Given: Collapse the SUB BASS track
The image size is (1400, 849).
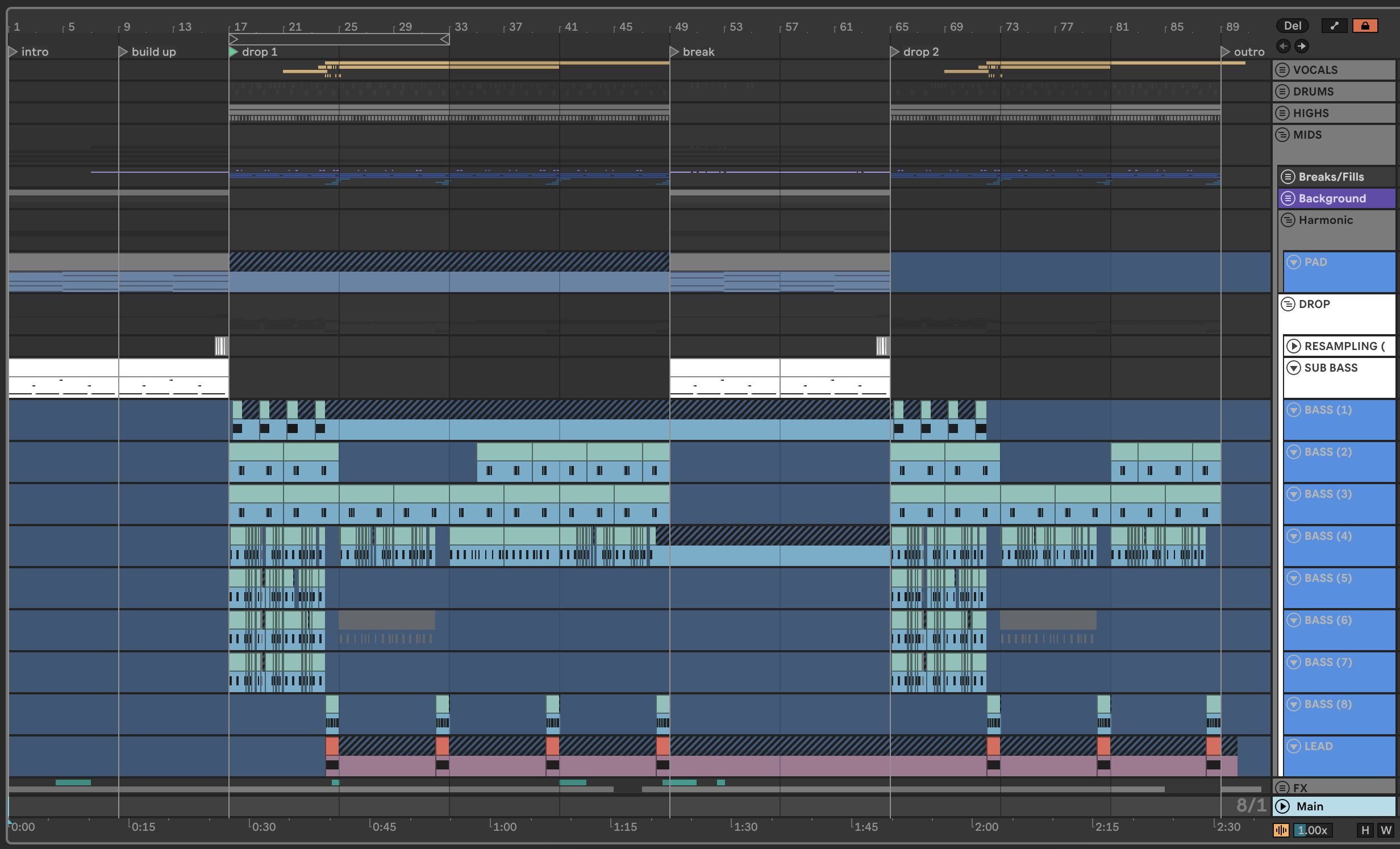Looking at the screenshot, I should [1294, 368].
